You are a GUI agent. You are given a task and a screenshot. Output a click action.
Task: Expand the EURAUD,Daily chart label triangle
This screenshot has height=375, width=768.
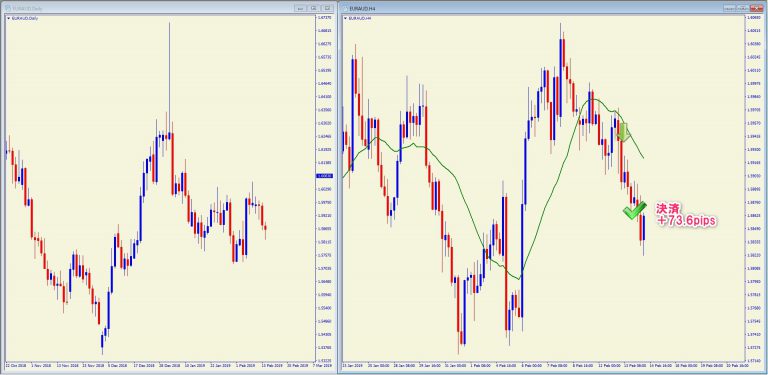[x=8, y=19]
